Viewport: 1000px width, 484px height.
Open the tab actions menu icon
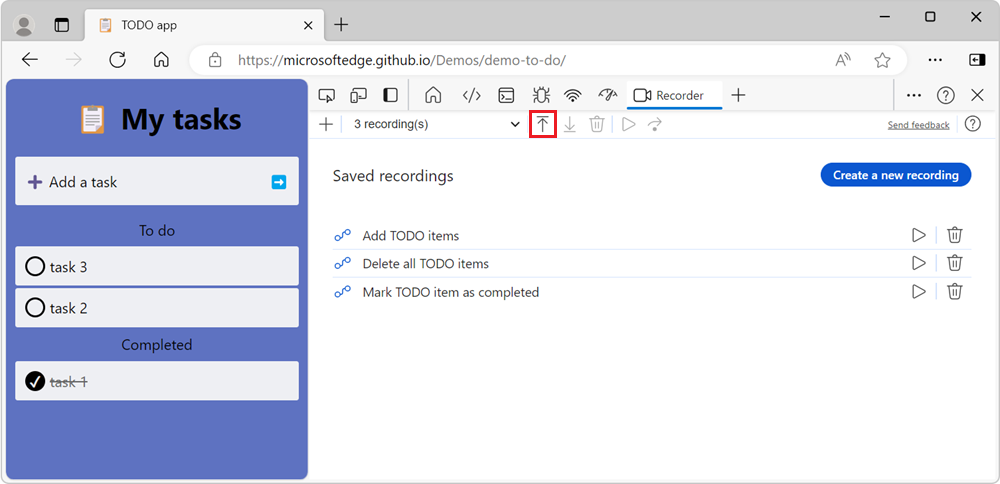61,25
